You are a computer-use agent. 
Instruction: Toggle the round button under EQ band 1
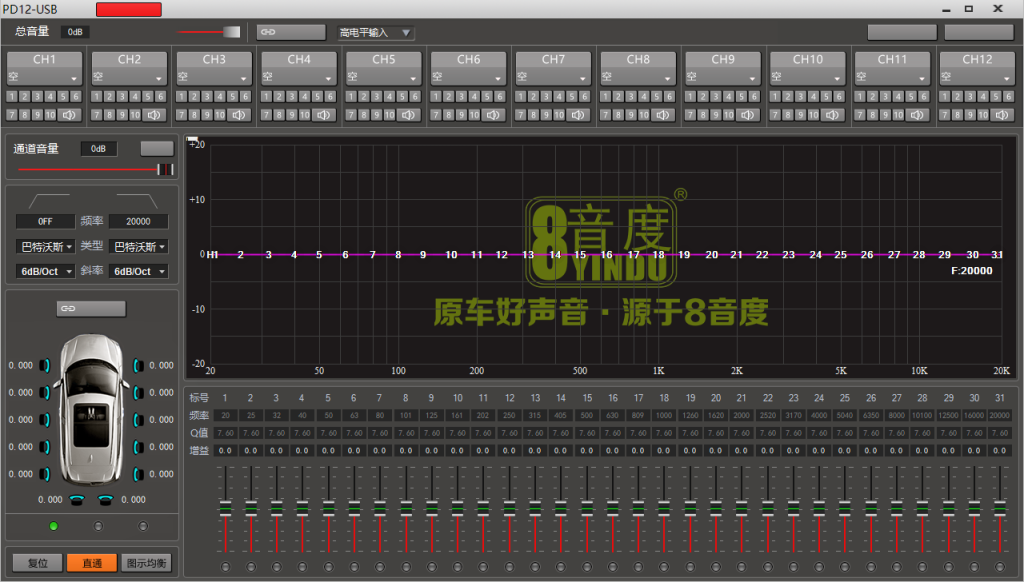225,567
